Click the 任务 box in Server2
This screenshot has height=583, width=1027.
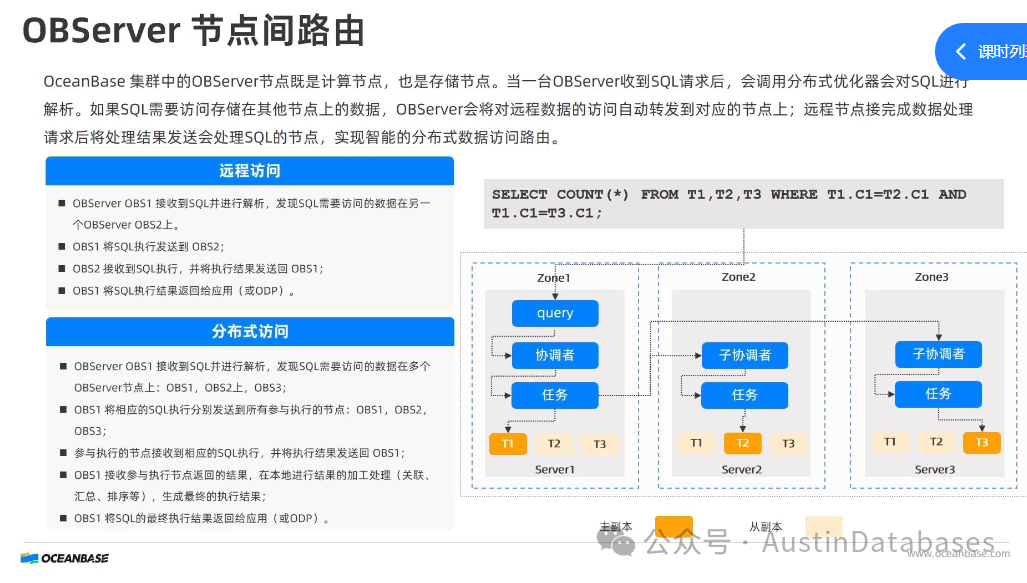pyautogui.click(x=745, y=395)
